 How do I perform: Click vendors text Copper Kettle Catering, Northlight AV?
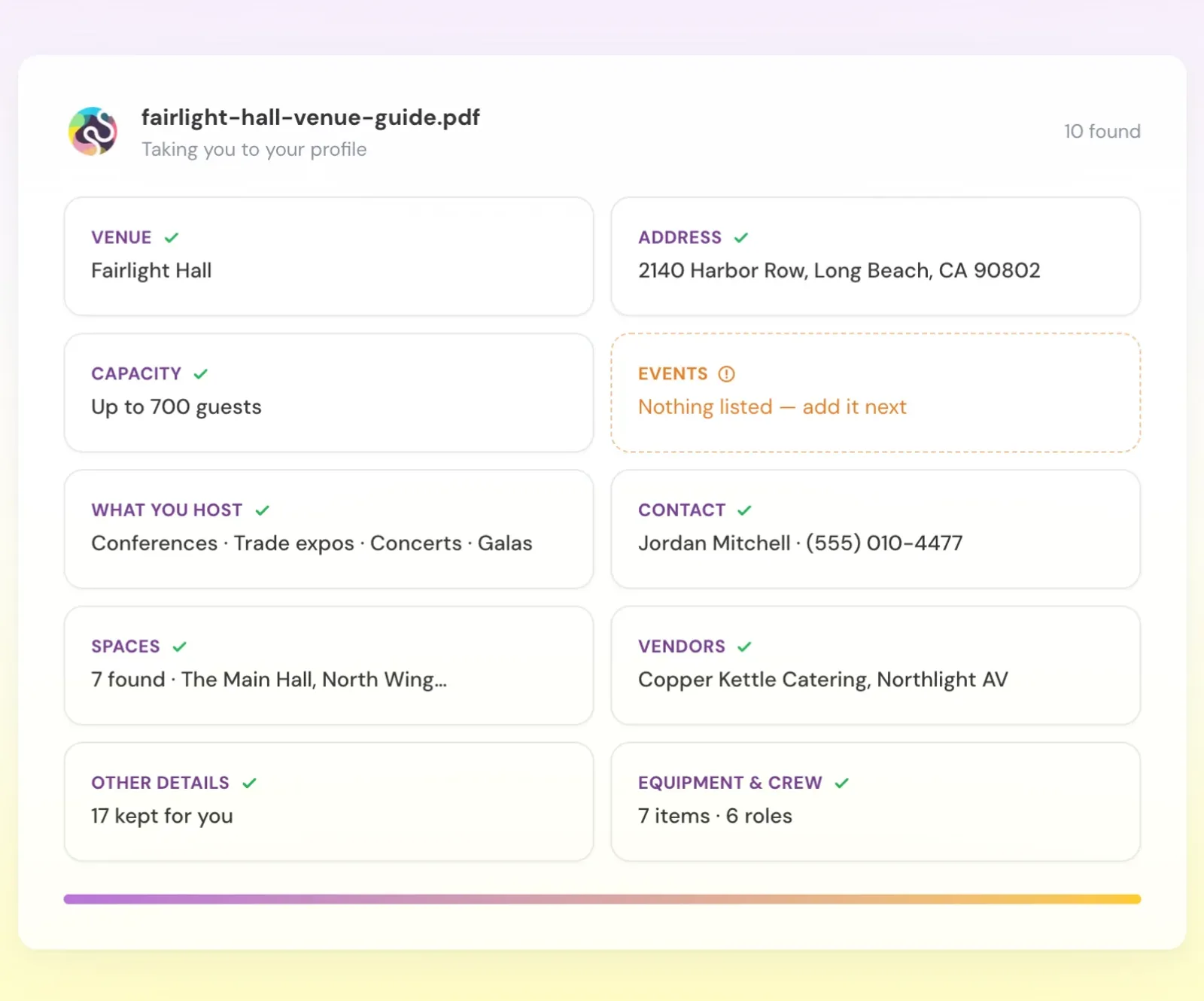tap(823, 680)
